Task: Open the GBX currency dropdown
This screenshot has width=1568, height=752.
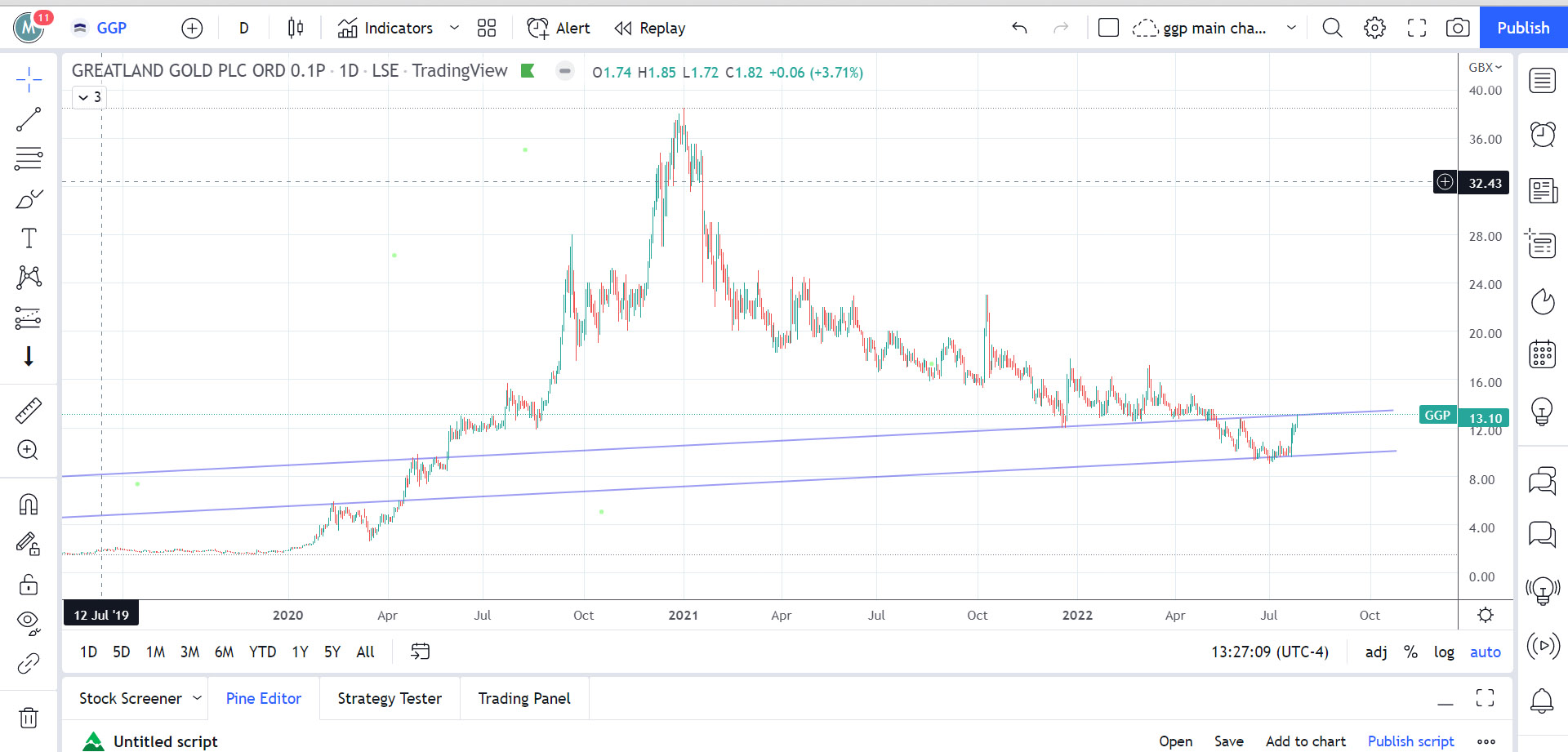Action: (x=1486, y=67)
